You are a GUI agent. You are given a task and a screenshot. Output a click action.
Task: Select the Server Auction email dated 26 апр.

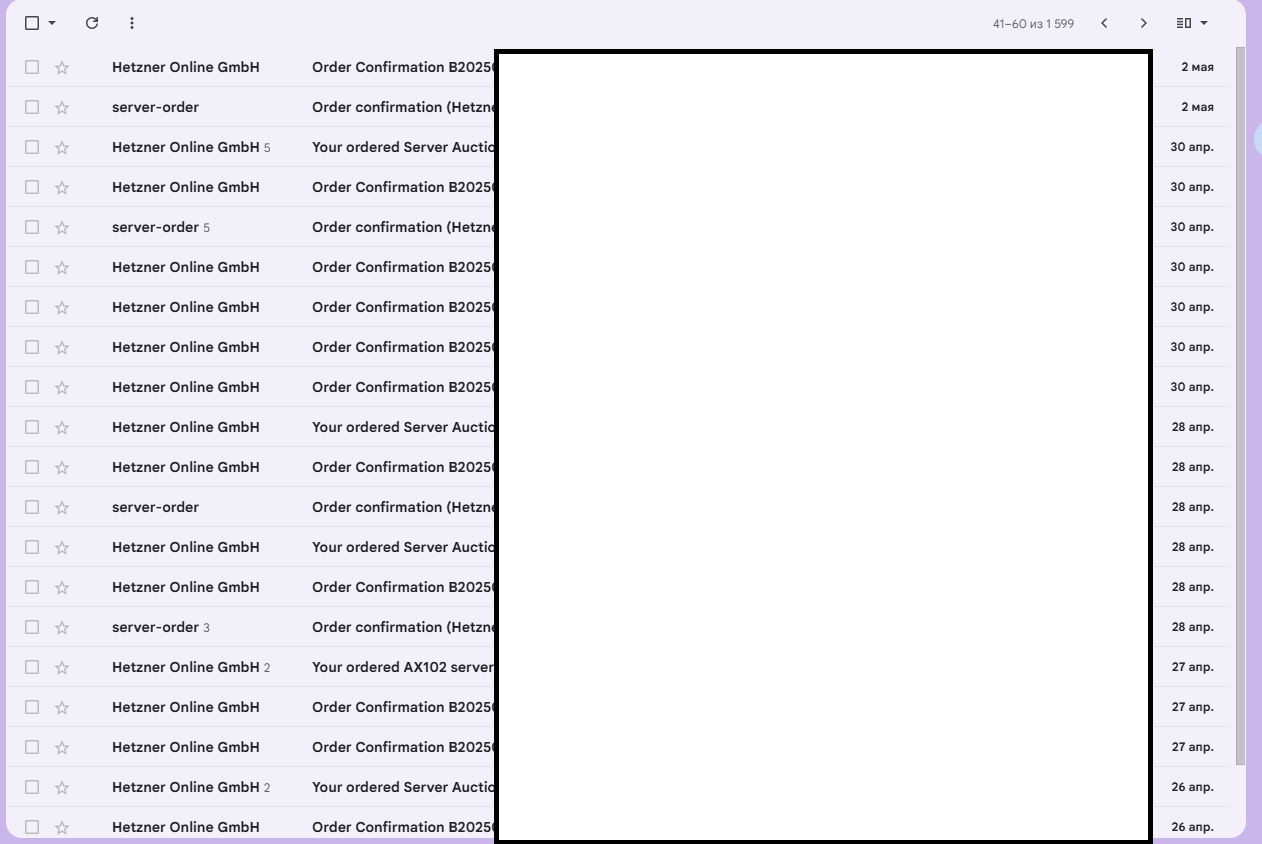point(32,787)
